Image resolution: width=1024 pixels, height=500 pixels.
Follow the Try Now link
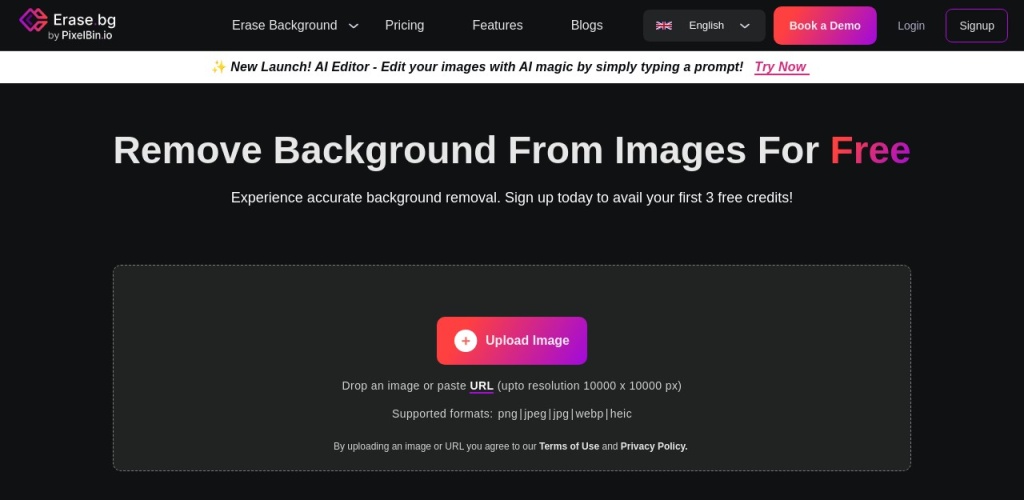coord(780,67)
